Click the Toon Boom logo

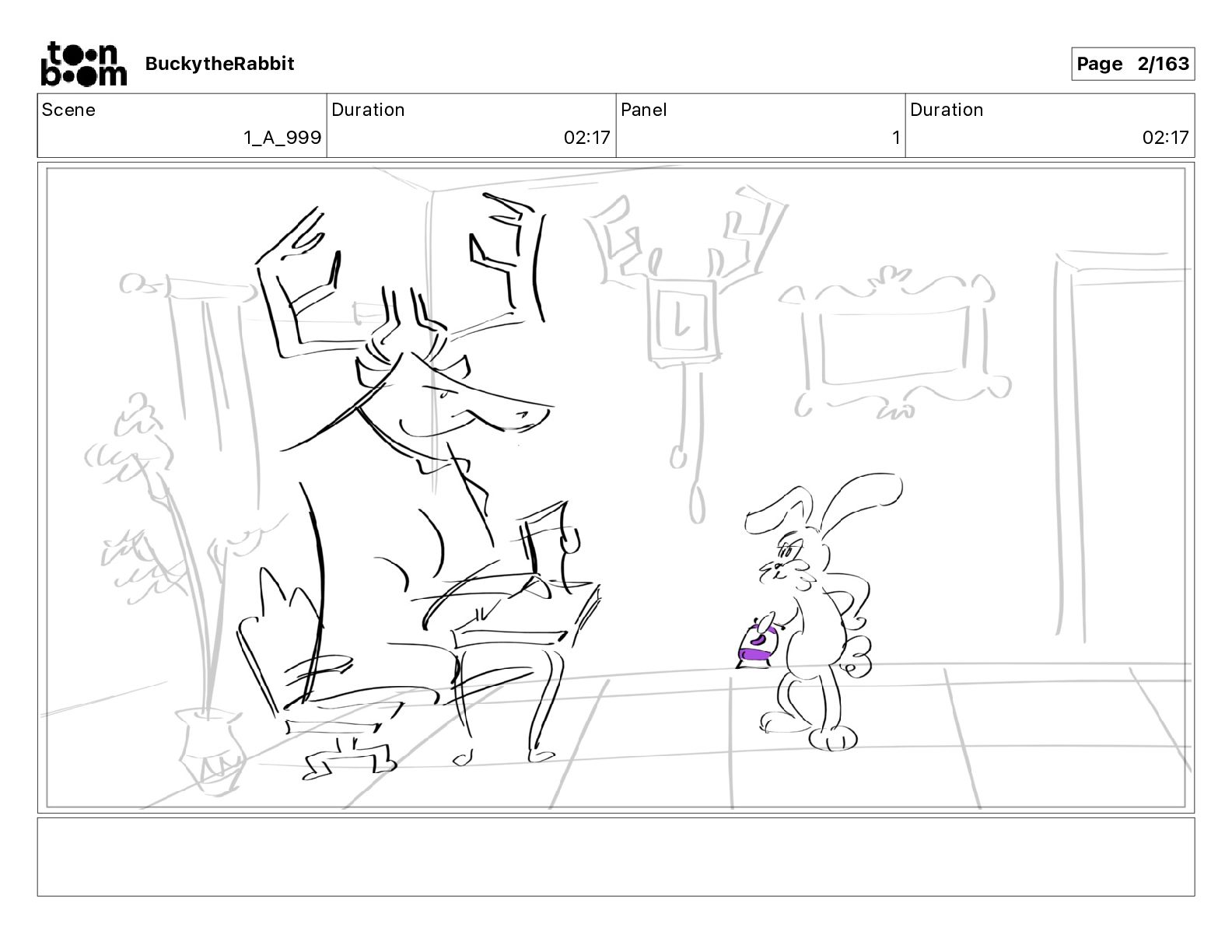tap(83, 64)
